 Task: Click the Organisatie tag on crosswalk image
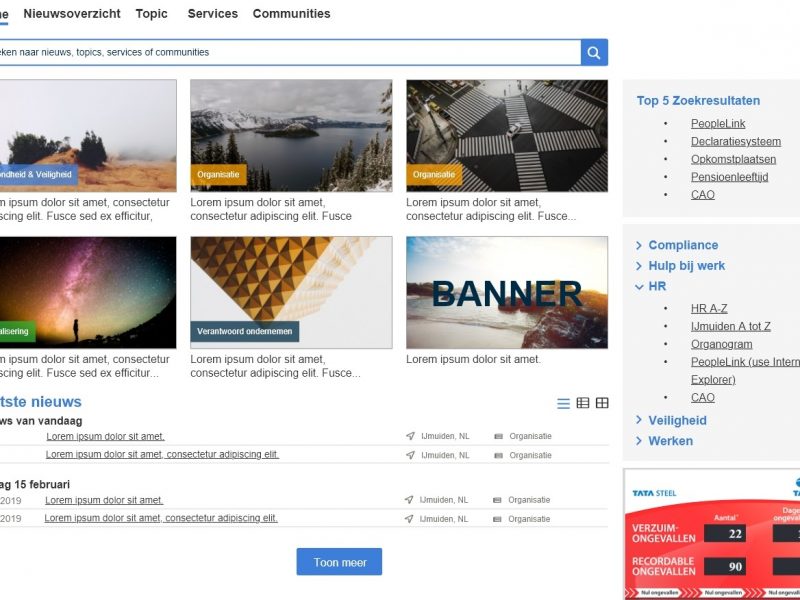click(x=434, y=174)
